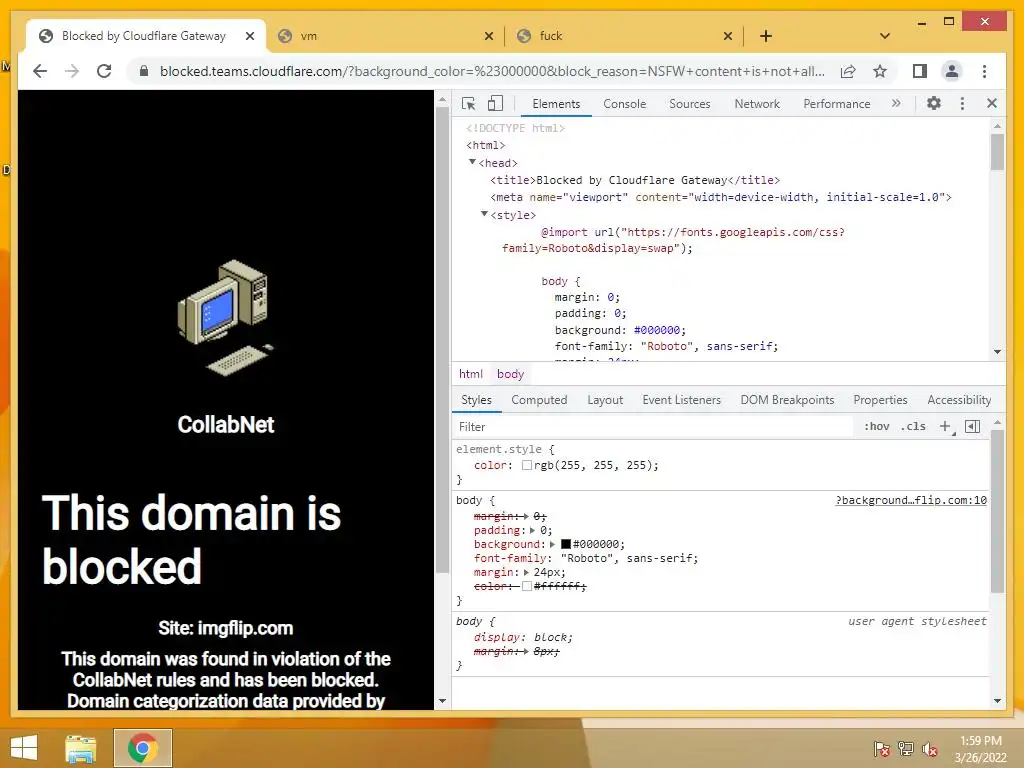Switch to the 'vm' browser tab

pyautogui.click(x=385, y=36)
